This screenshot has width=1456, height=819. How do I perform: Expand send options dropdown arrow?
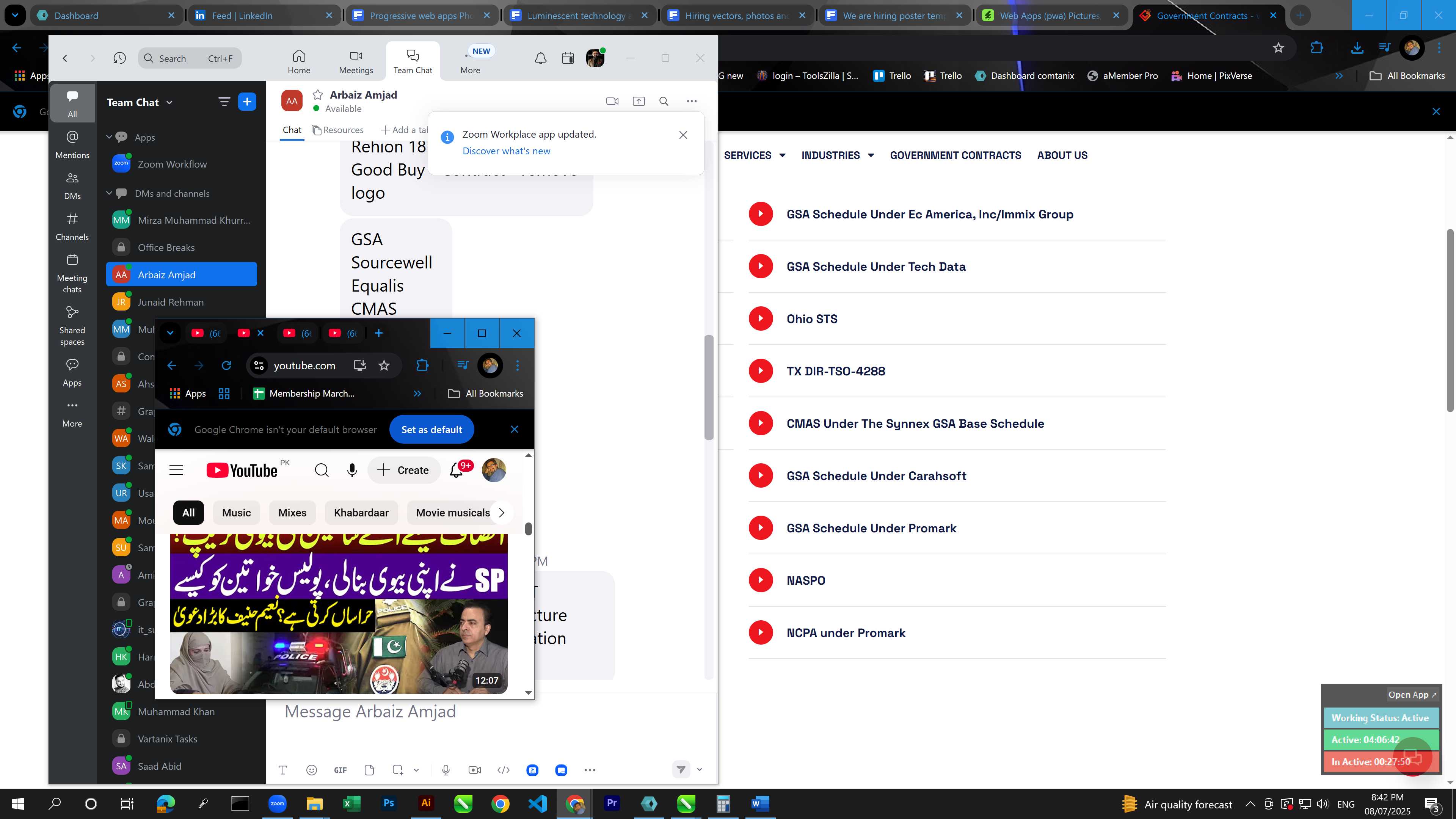coord(699,769)
